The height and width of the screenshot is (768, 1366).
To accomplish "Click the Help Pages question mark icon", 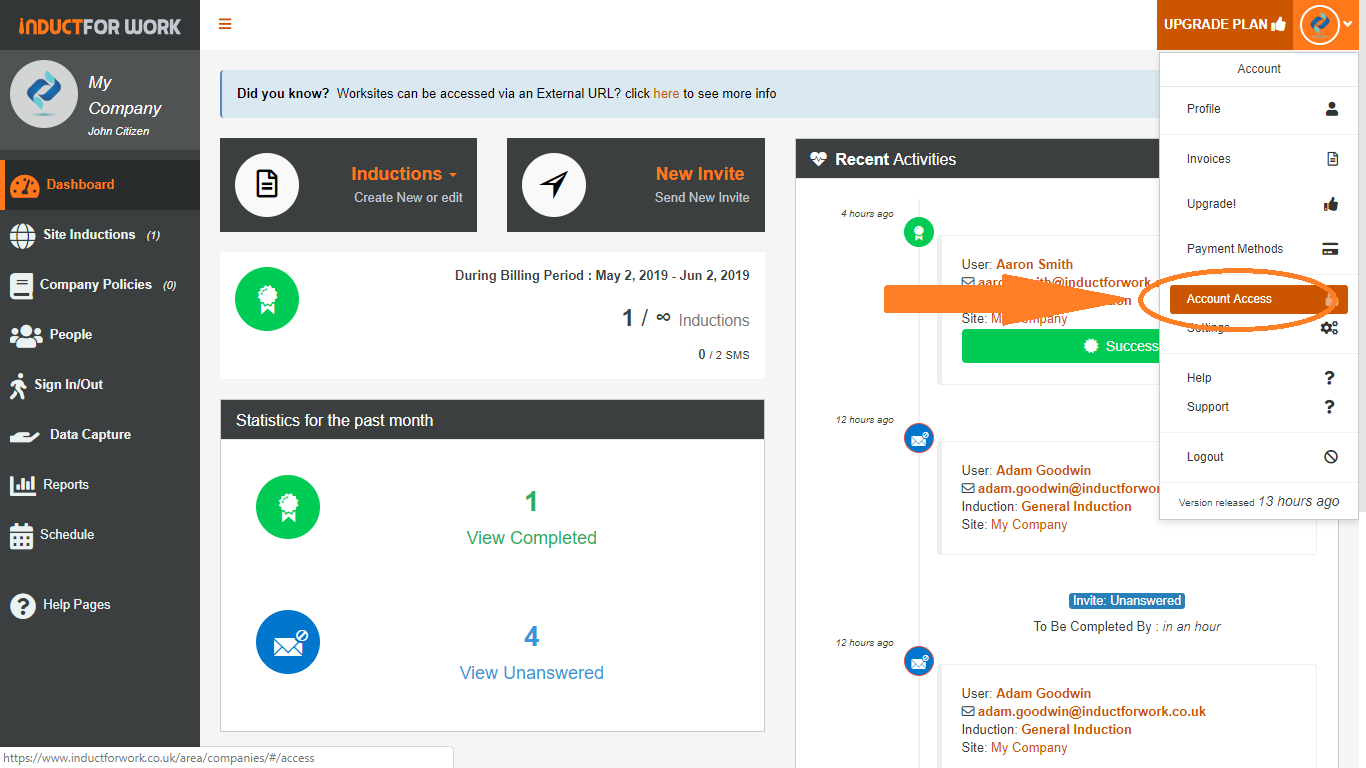I will (x=22, y=605).
